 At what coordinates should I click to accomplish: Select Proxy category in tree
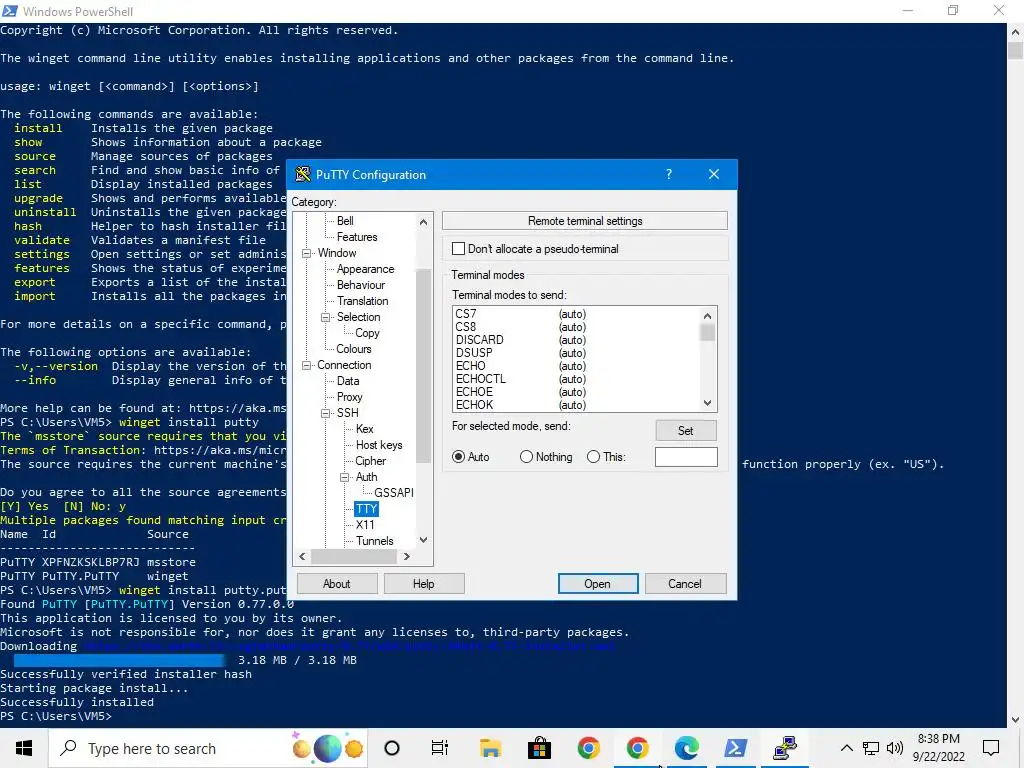pos(349,397)
